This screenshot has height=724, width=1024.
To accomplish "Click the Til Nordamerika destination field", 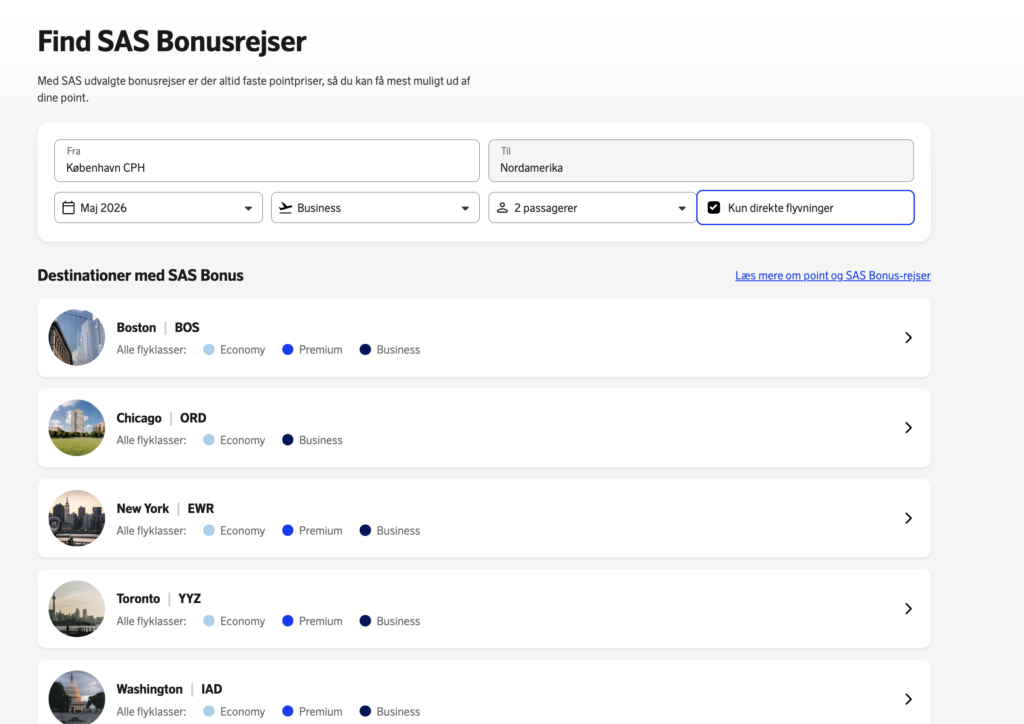I will (700, 160).
